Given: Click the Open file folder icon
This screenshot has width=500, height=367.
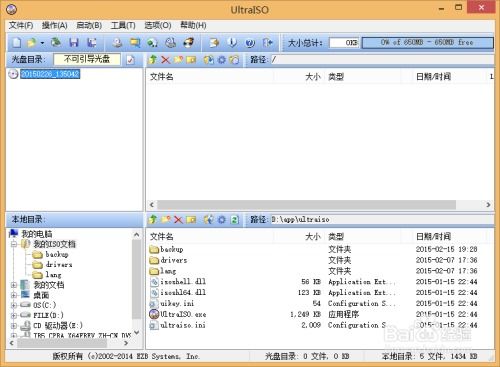Looking at the screenshot, I should [32, 43].
